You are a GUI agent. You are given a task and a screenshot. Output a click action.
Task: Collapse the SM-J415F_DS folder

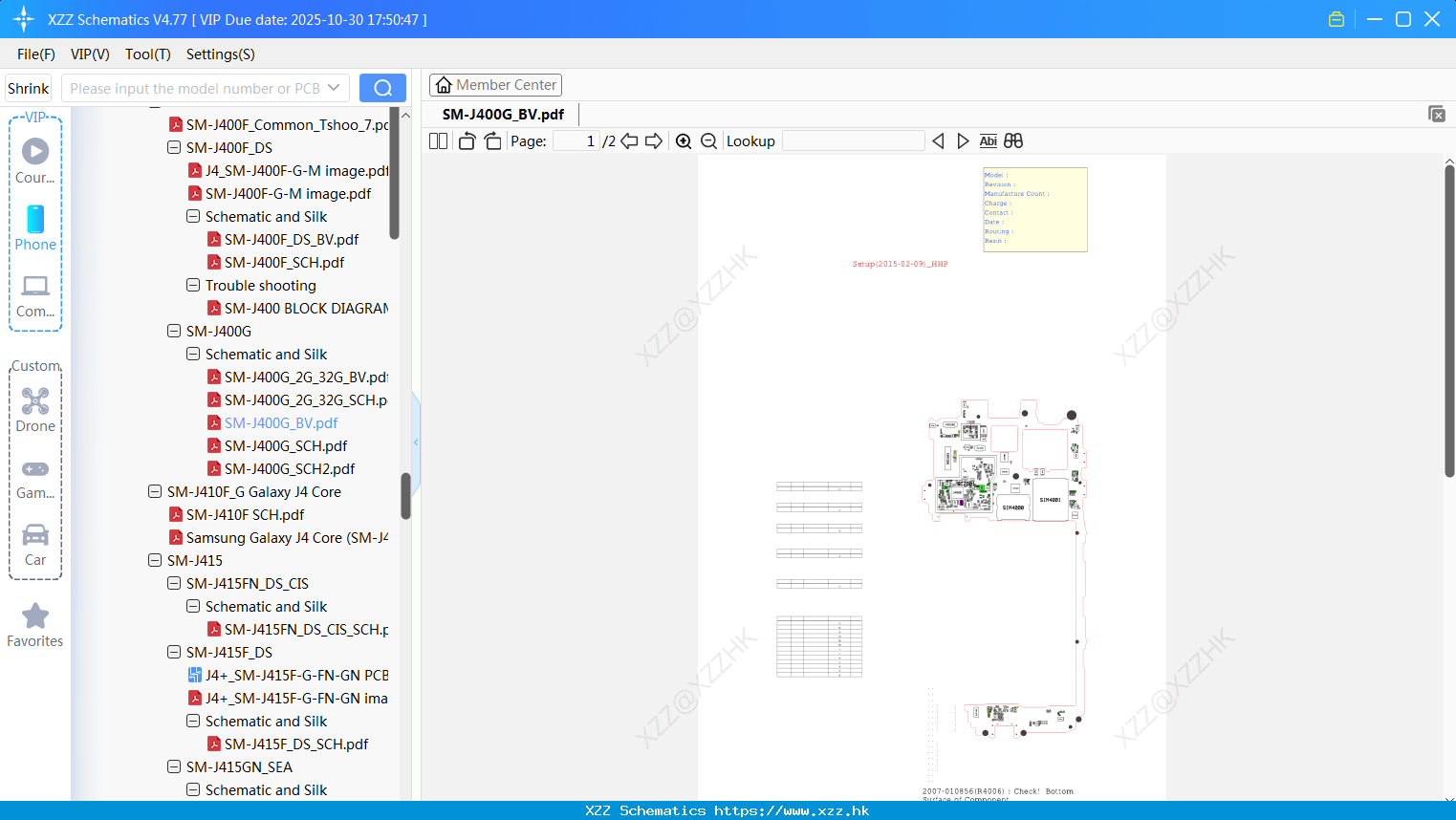[174, 652]
